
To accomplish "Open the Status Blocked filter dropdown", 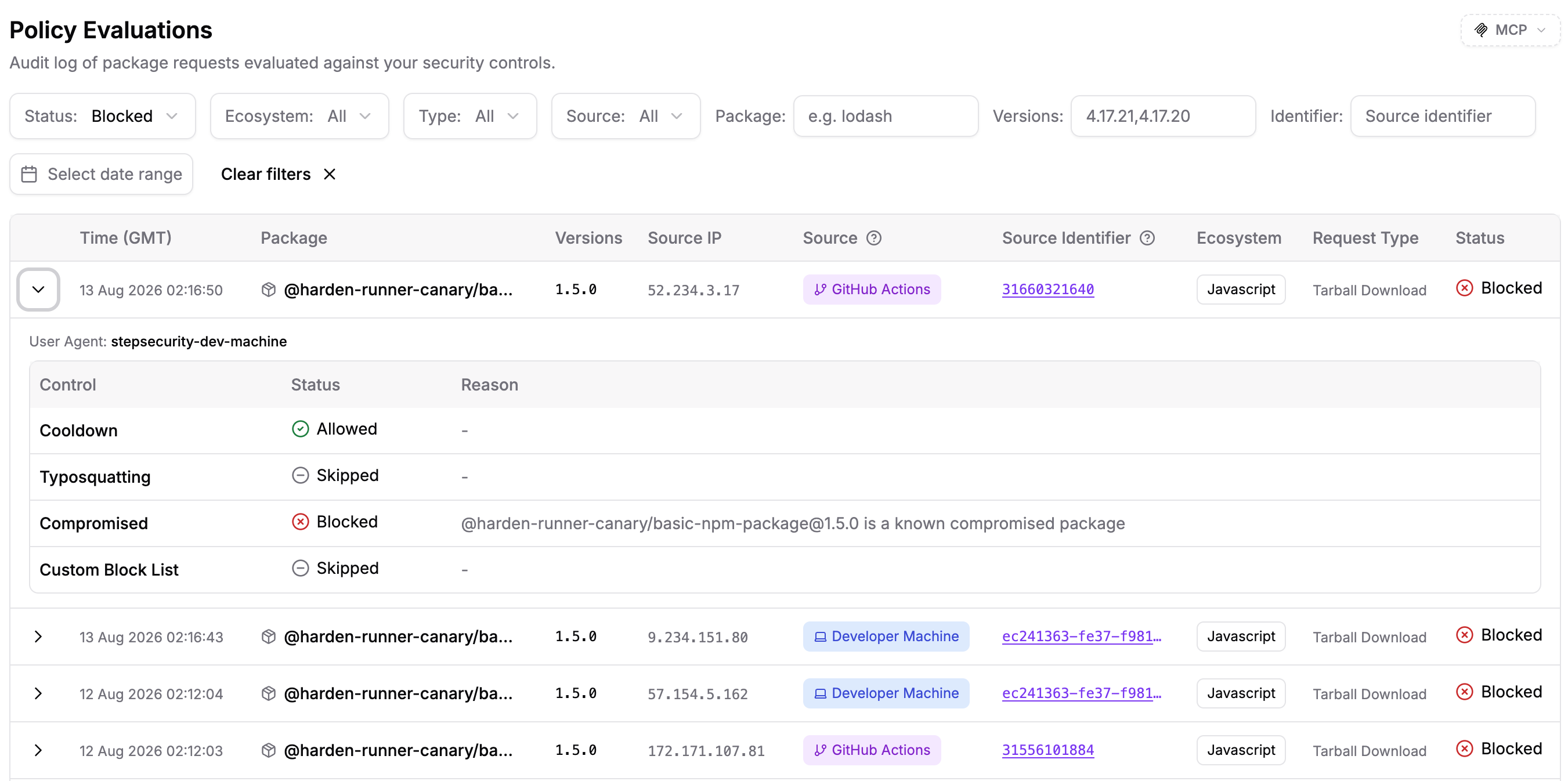I will (x=102, y=115).
